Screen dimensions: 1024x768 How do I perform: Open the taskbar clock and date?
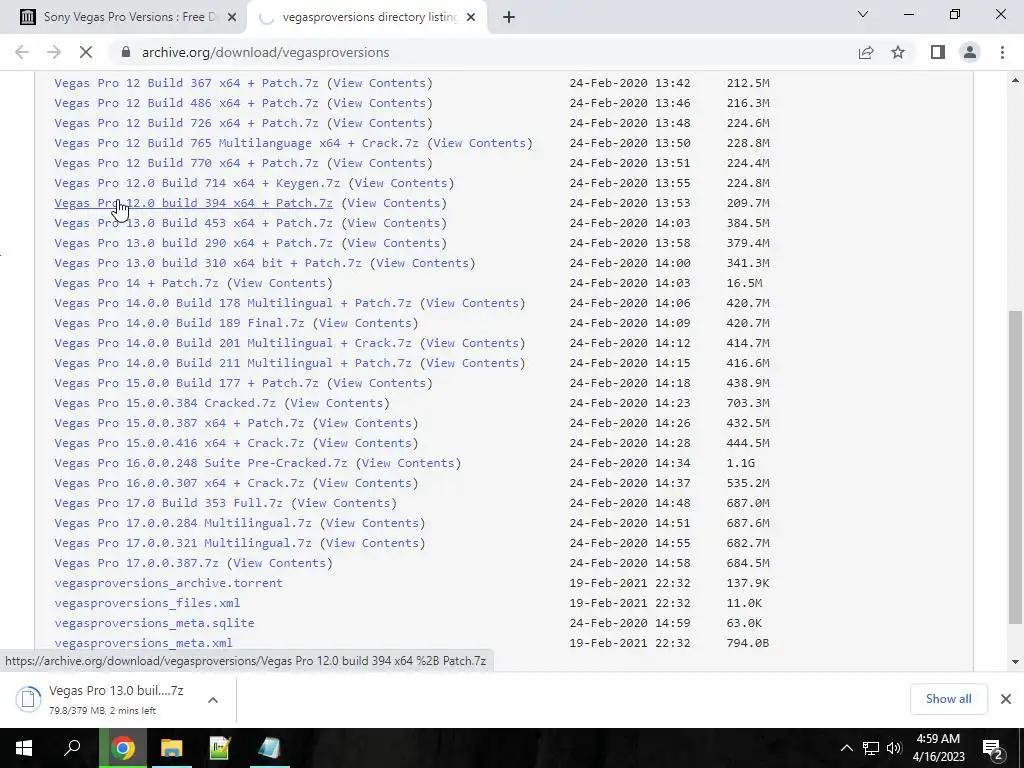point(938,748)
